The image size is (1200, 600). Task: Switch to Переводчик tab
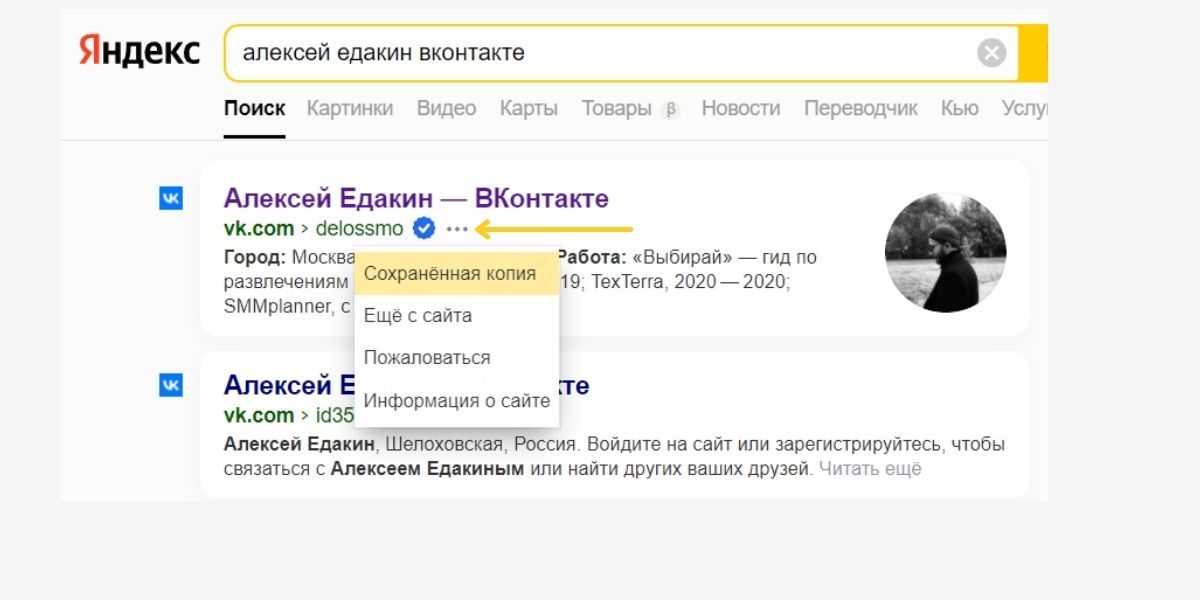pyautogui.click(x=860, y=108)
